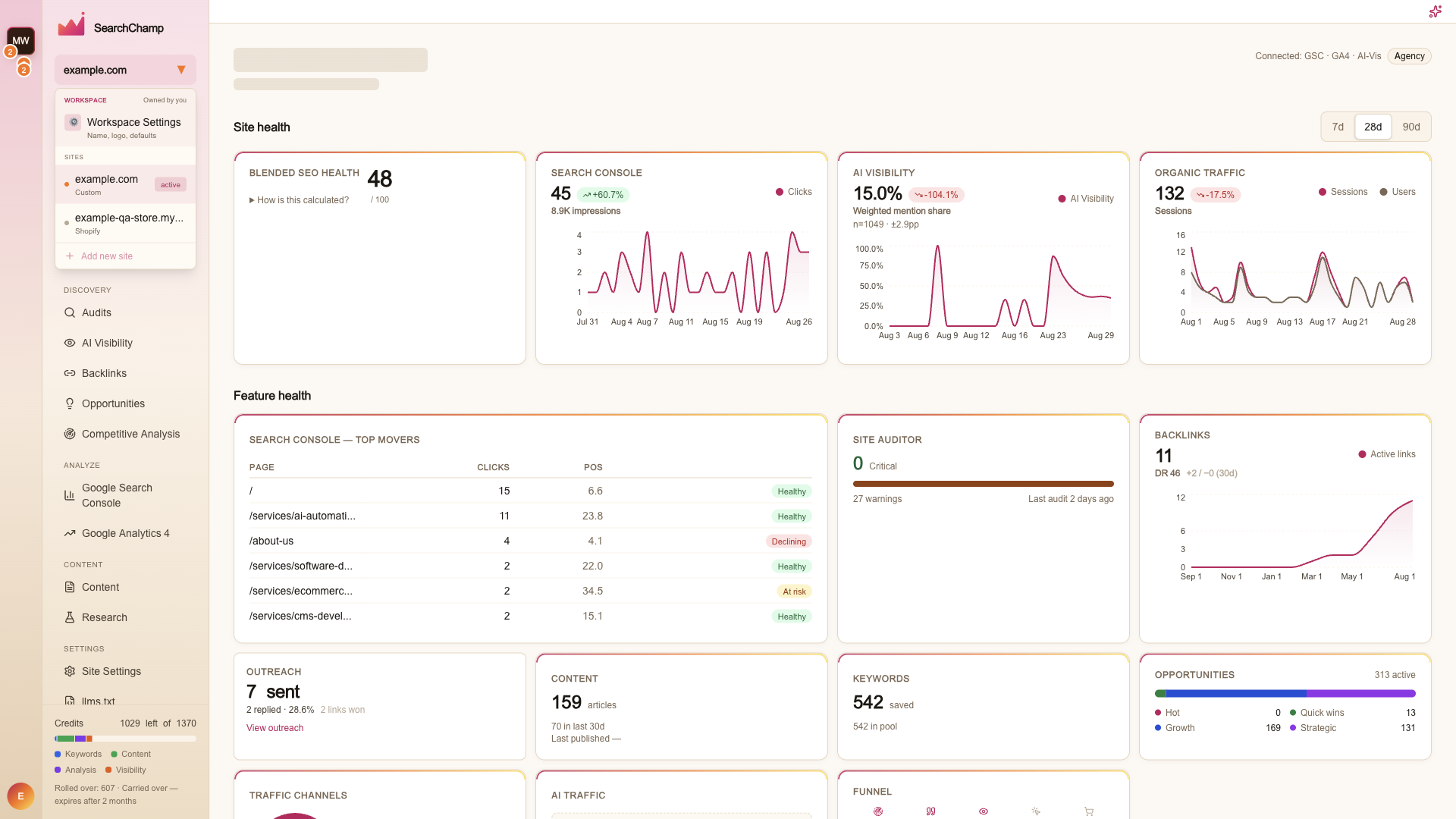Click the plus icon beside Add new site
The width and height of the screenshot is (1456, 819).
(70, 256)
